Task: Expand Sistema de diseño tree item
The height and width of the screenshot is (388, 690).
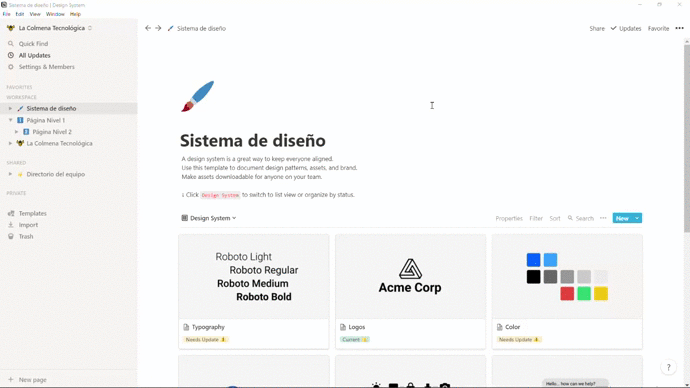Action: (11, 108)
